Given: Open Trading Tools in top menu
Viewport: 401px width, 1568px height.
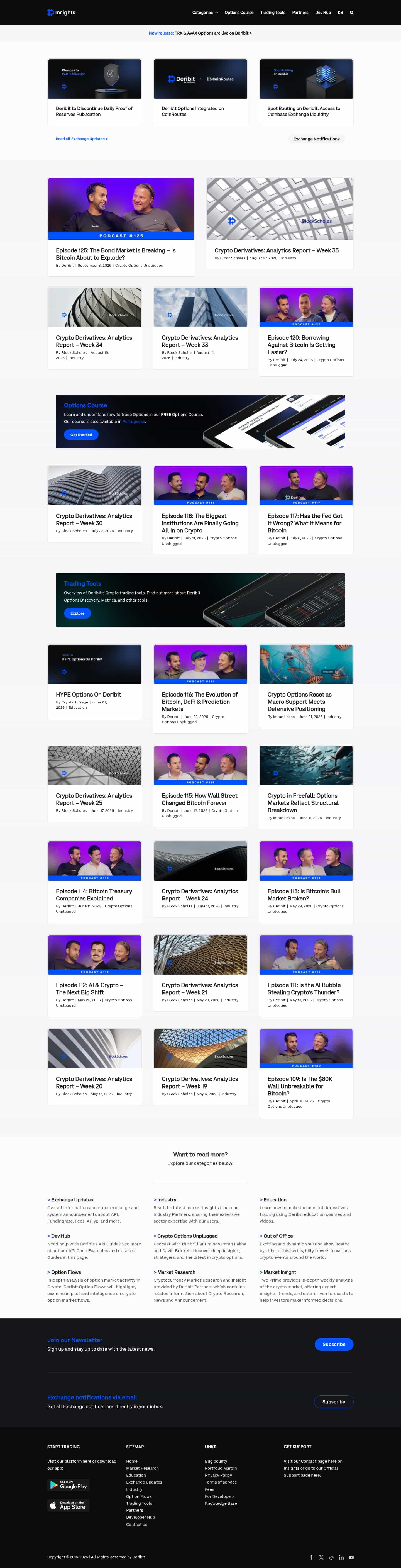Looking at the screenshot, I should coord(273,12).
